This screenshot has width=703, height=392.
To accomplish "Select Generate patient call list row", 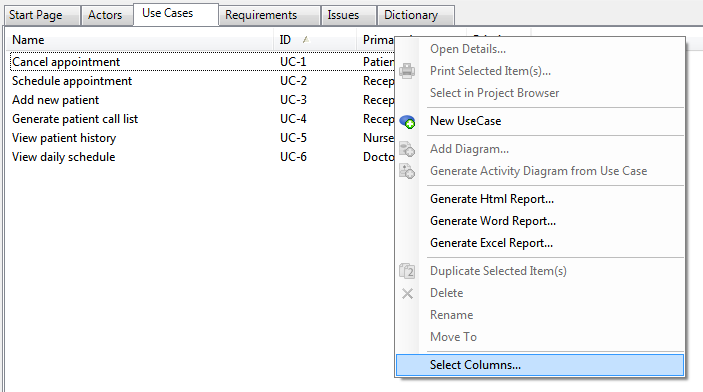I will 202,119.
